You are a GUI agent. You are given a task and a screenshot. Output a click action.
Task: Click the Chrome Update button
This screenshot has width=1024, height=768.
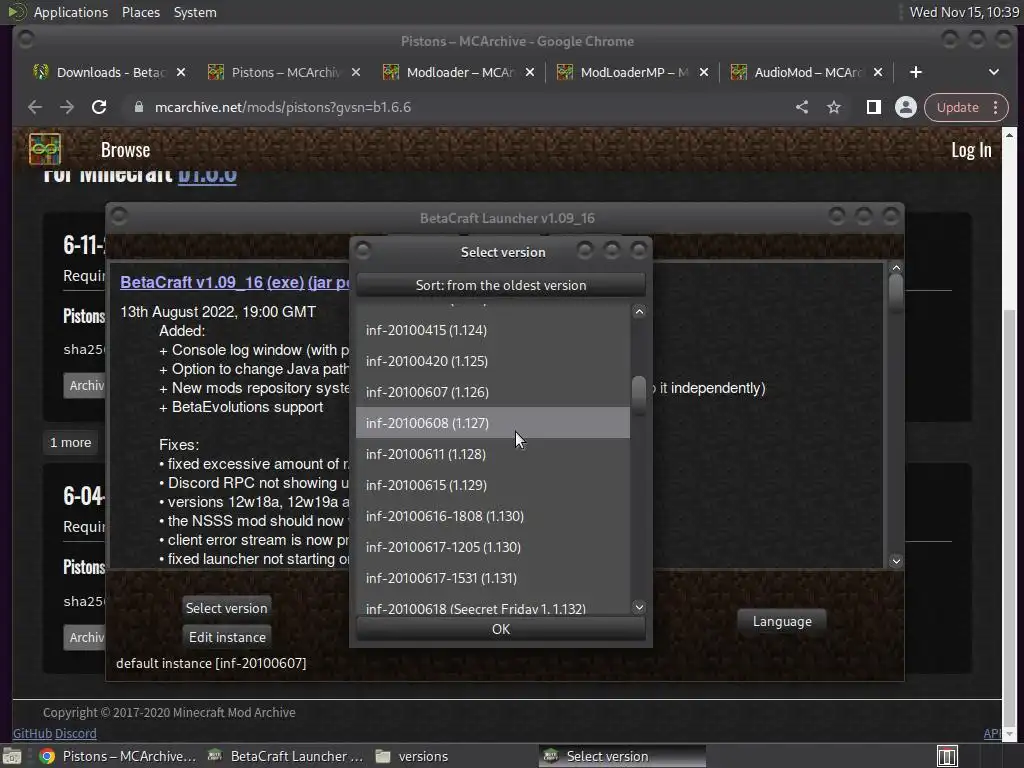click(957, 107)
